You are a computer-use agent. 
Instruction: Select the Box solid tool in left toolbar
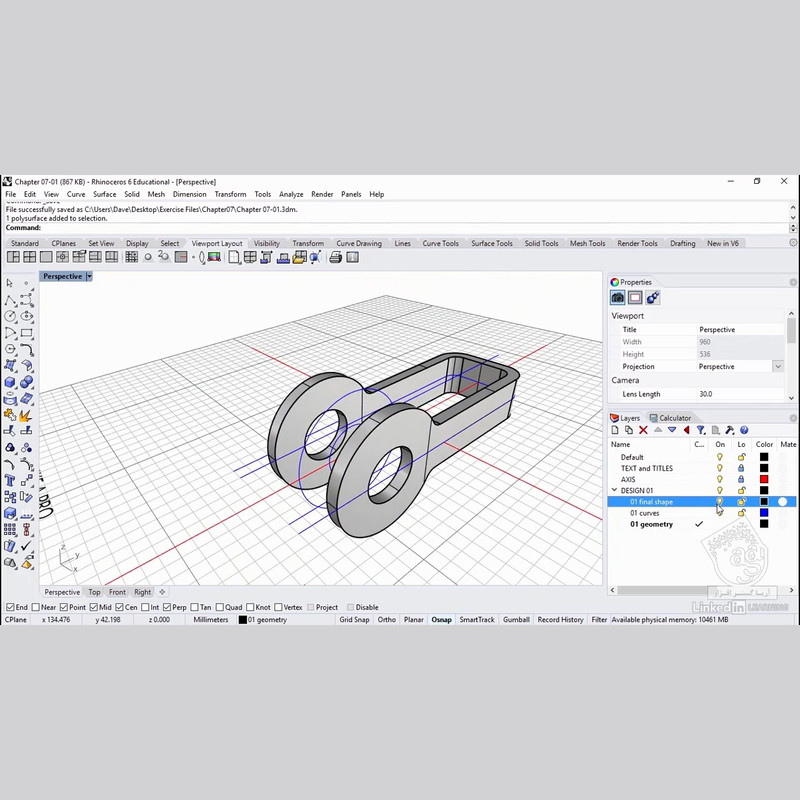(10, 381)
